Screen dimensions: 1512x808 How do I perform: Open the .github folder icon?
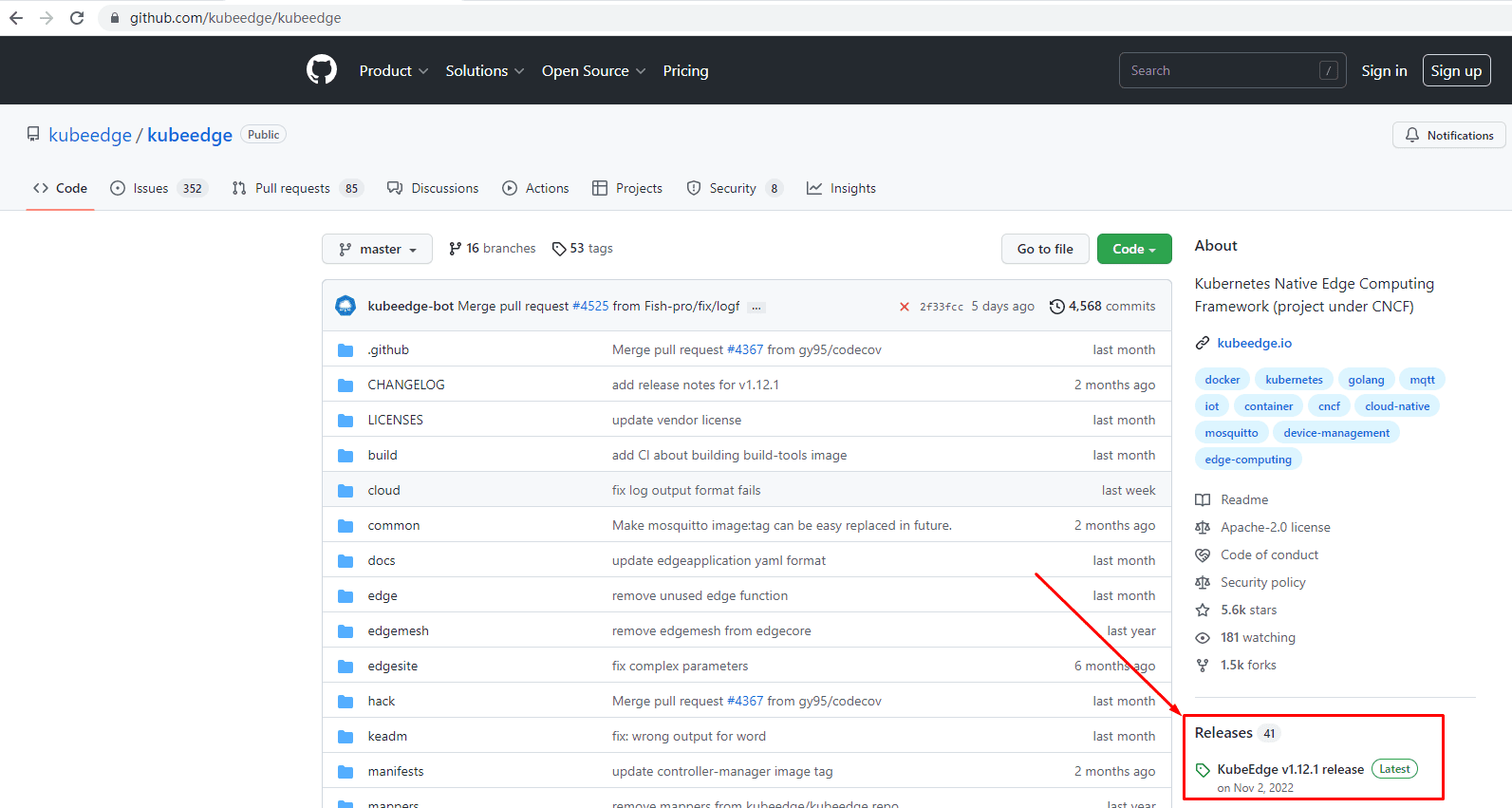tap(345, 350)
